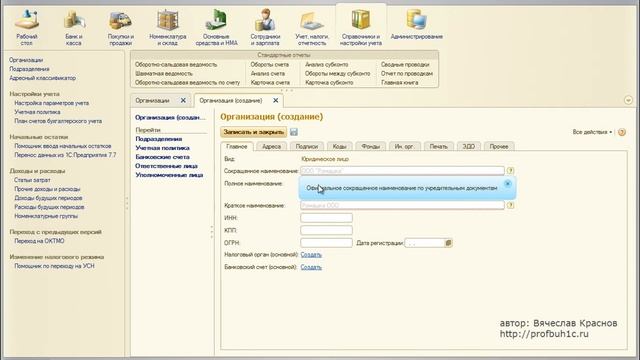This screenshot has width=640, height=360.
Task: Select the ЭДО form tab
Action: tap(469, 146)
